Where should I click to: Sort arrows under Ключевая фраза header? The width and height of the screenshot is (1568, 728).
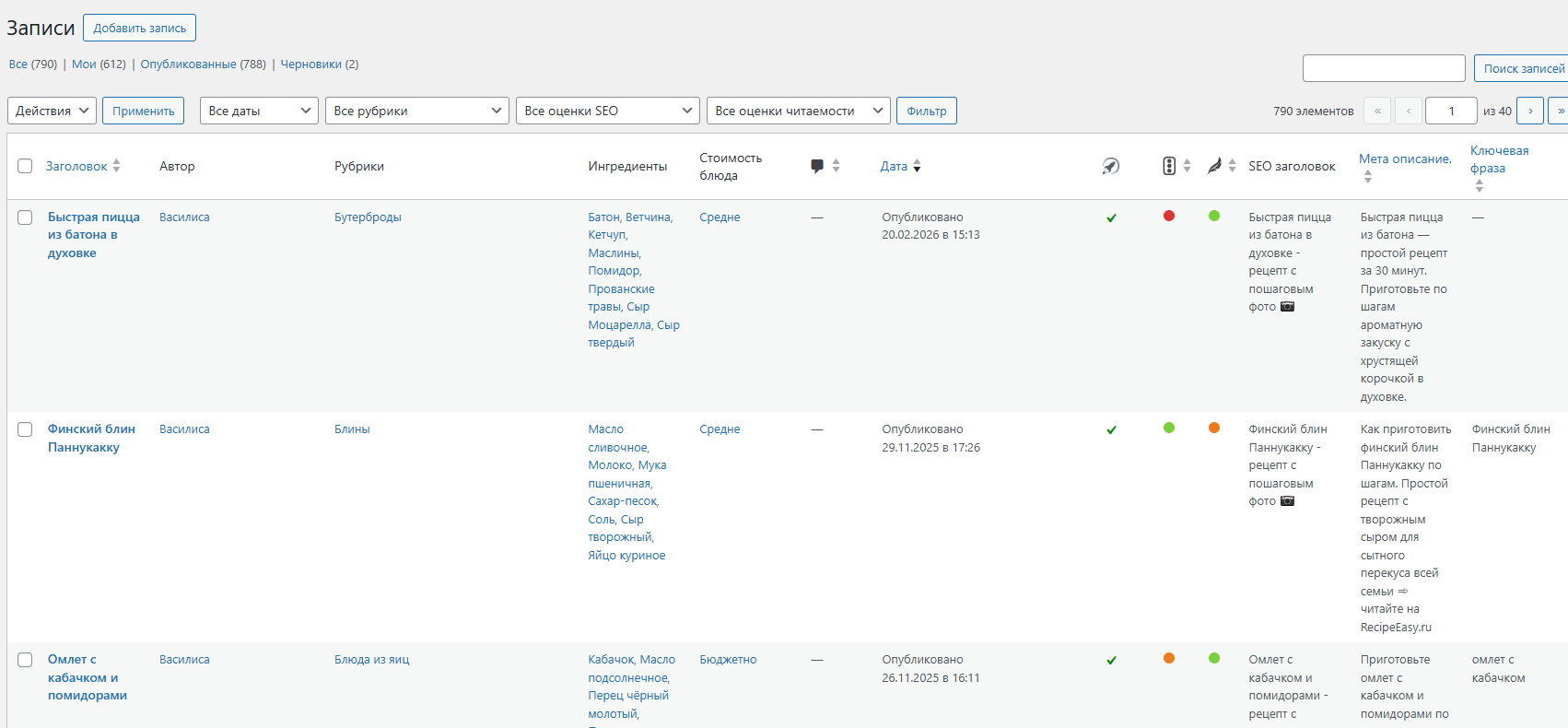(x=1479, y=185)
